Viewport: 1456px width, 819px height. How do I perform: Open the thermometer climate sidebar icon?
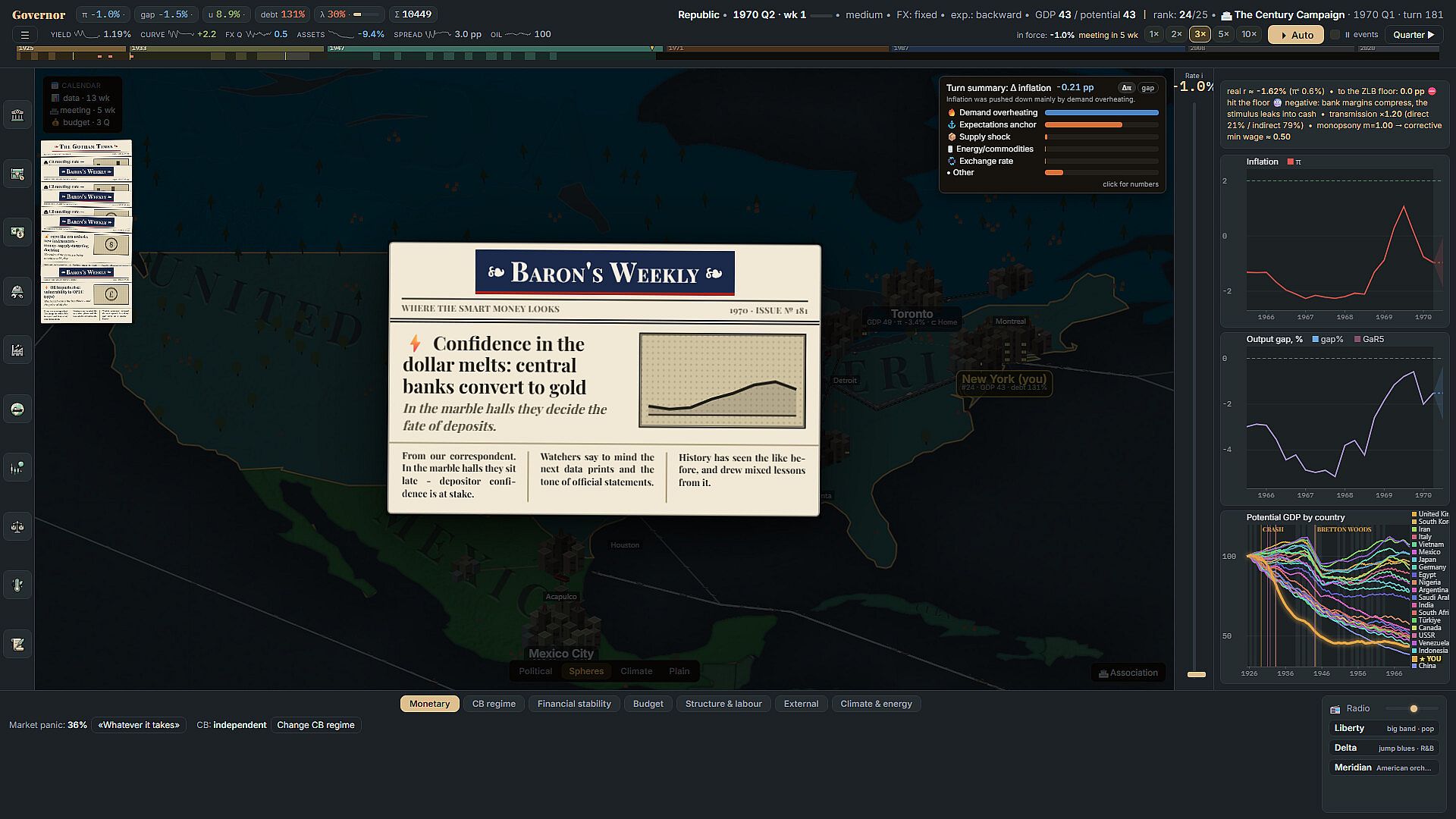point(17,585)
